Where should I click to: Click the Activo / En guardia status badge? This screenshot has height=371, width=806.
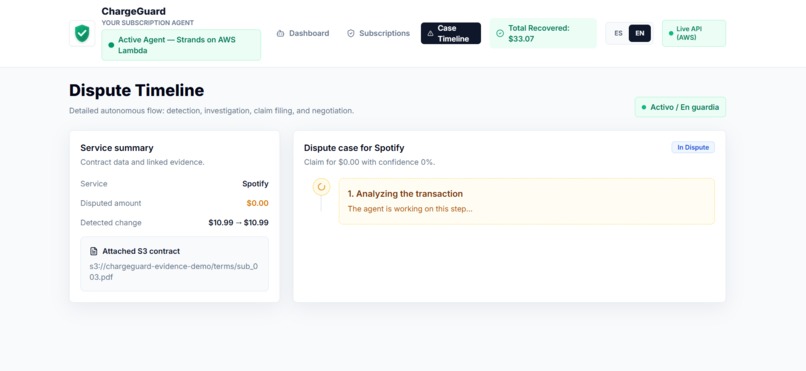tap(681, 107)
